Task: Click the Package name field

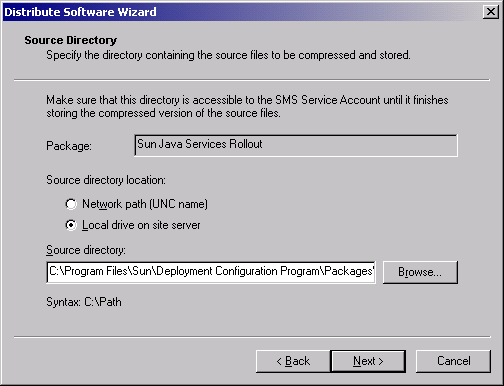Action: tap(296, 145)
